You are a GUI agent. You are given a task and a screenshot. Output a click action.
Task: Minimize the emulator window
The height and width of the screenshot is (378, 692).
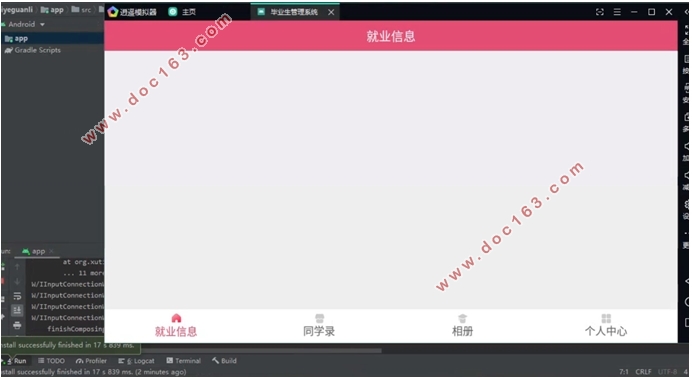(x=634, y=12)
